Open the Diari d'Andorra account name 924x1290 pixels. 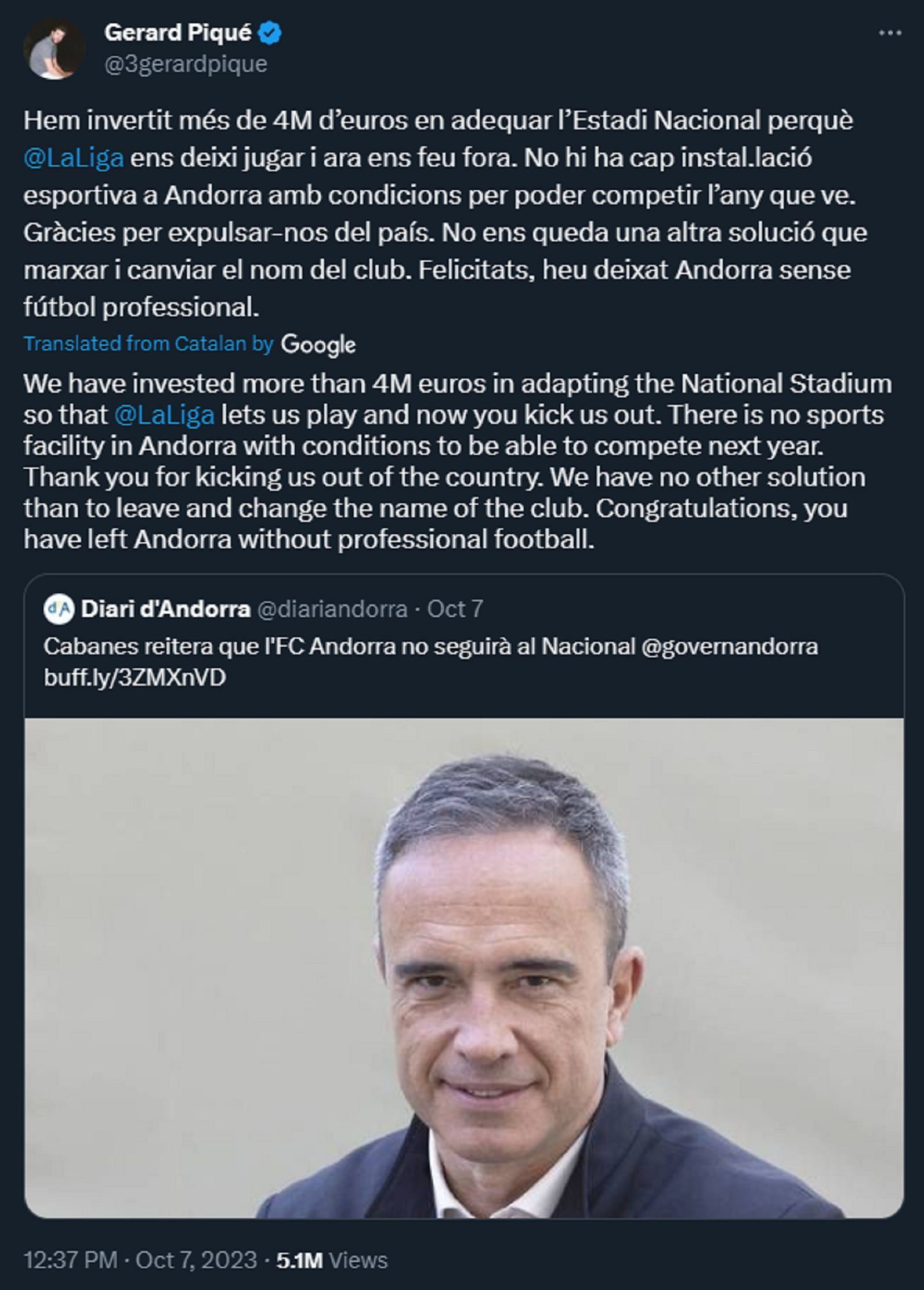point(166,609)
